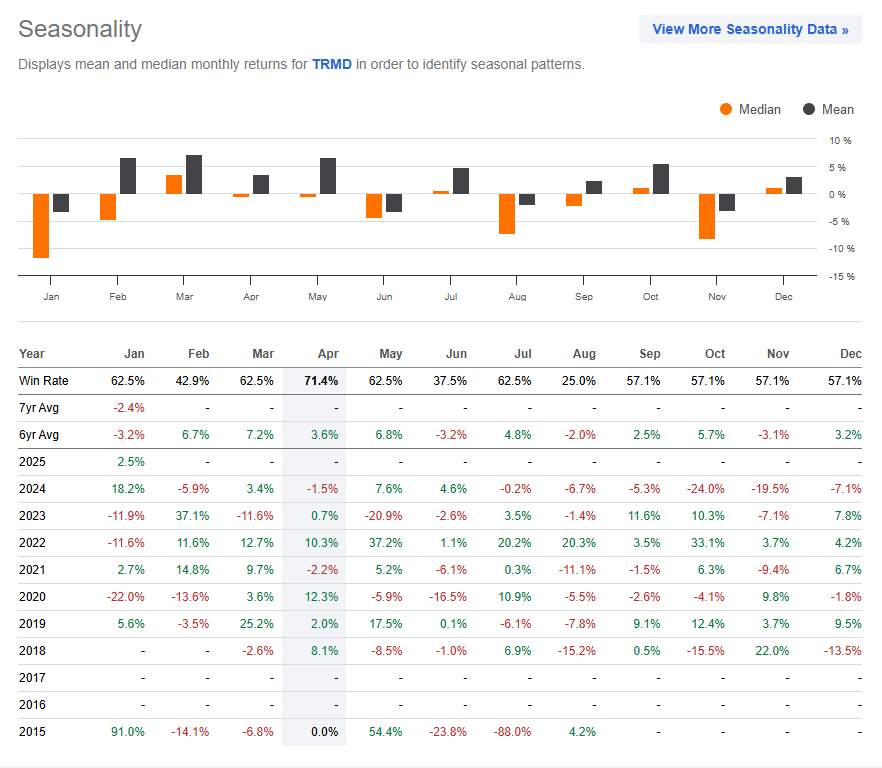This screenshot has width=882, height=768.
Task: Click the View More Seasonality Data button
Action: point(750,29)
